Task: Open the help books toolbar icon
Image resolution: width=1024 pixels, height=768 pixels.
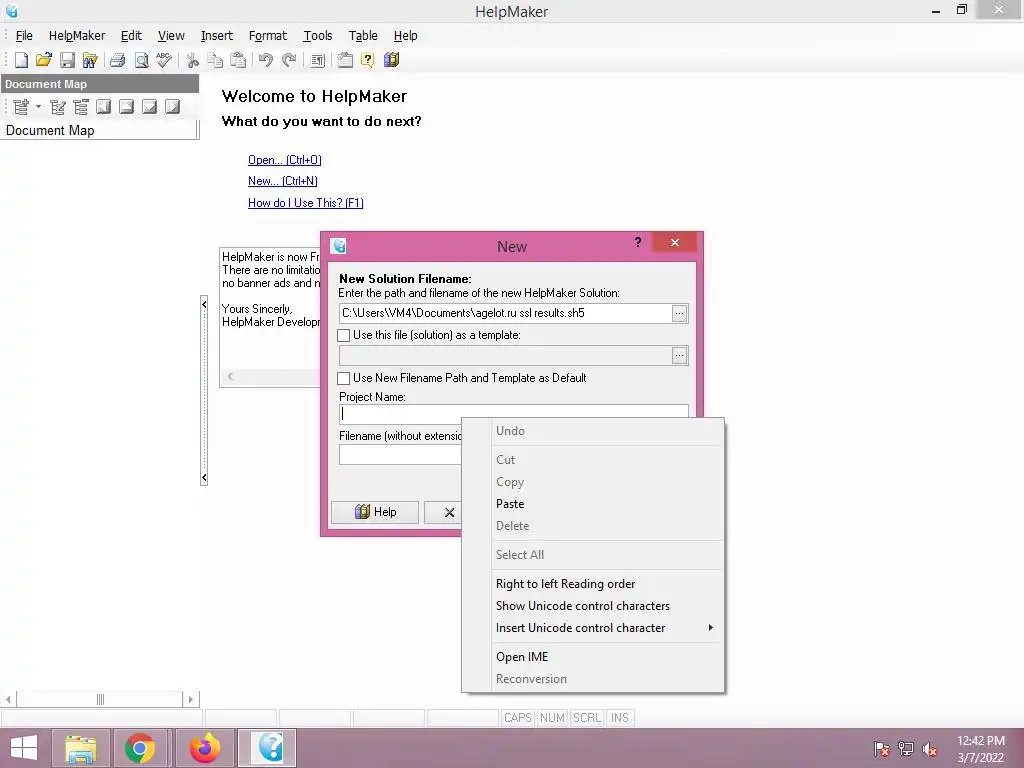Action: click(x=391, y=60)
